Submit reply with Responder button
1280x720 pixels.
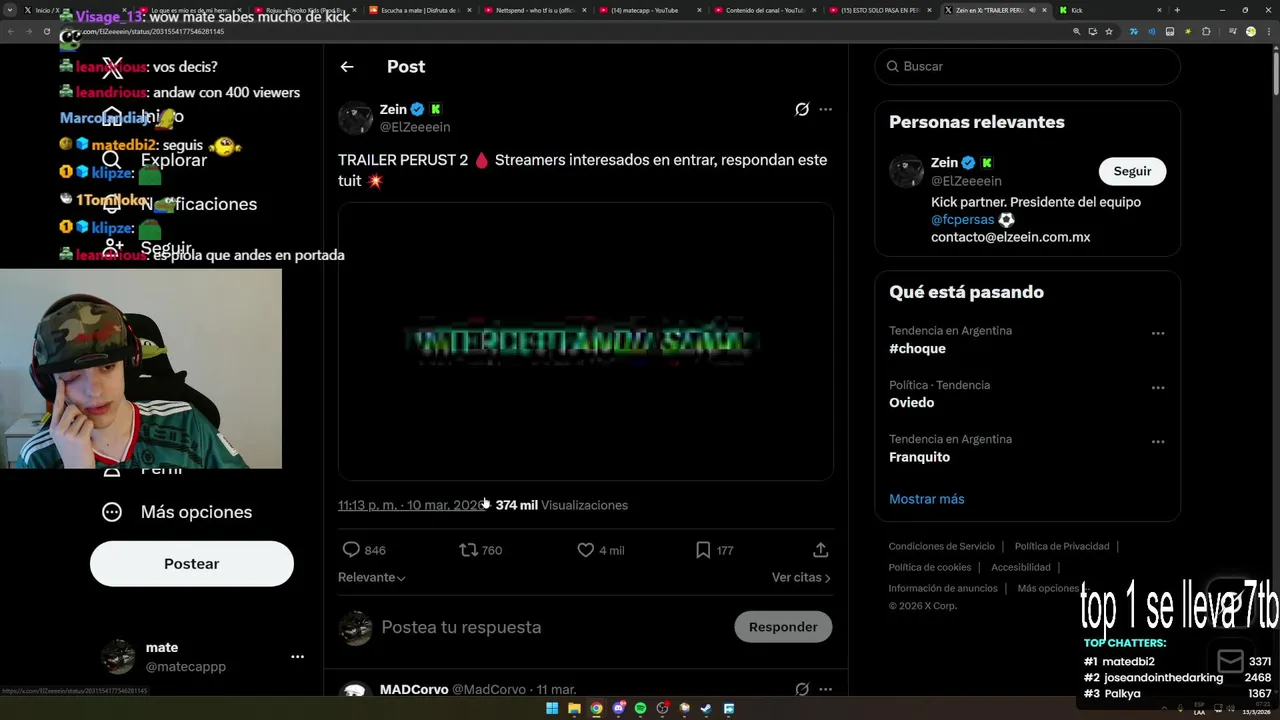[783, 627]
